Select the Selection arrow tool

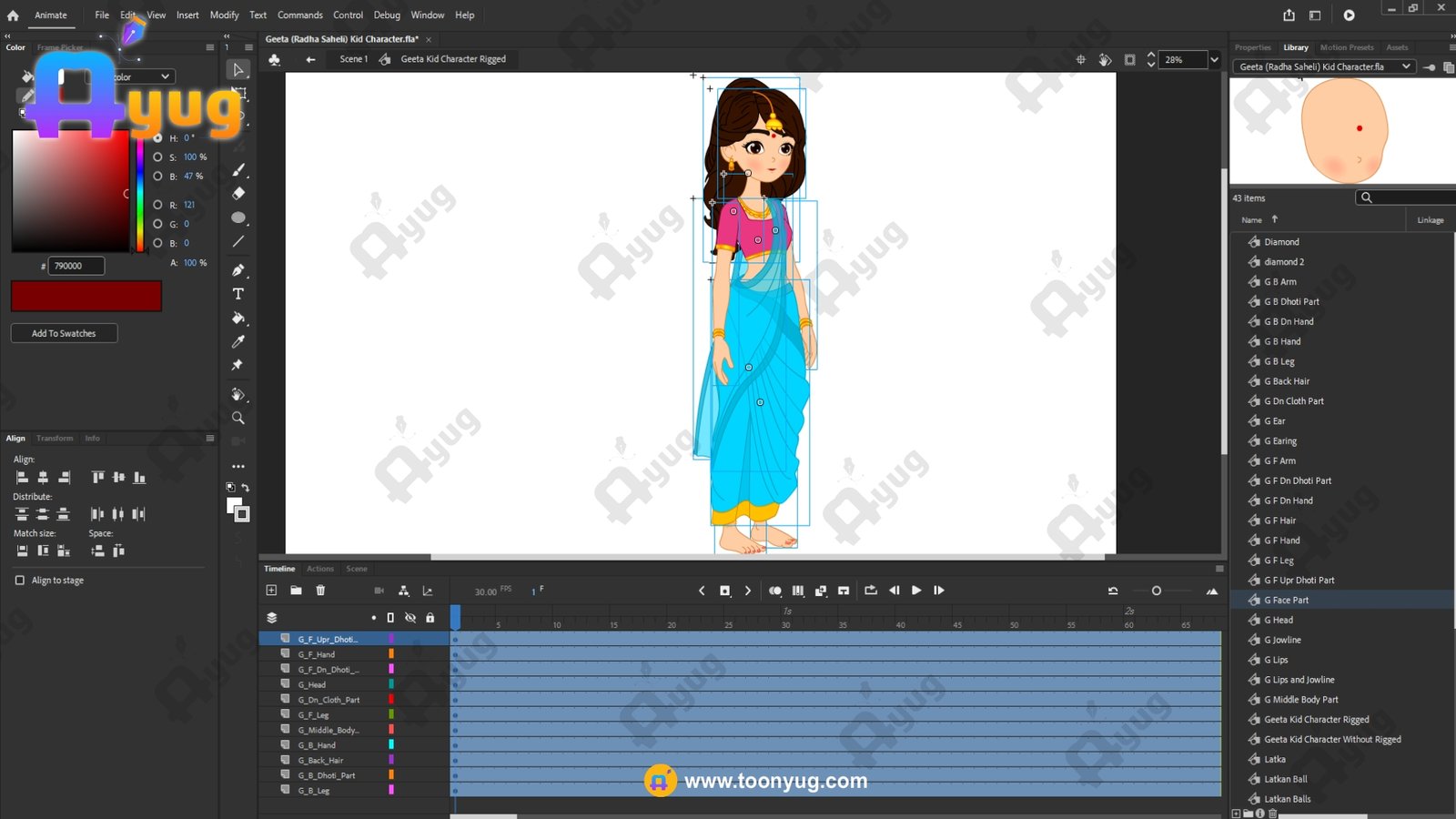(x=238, y=70)
